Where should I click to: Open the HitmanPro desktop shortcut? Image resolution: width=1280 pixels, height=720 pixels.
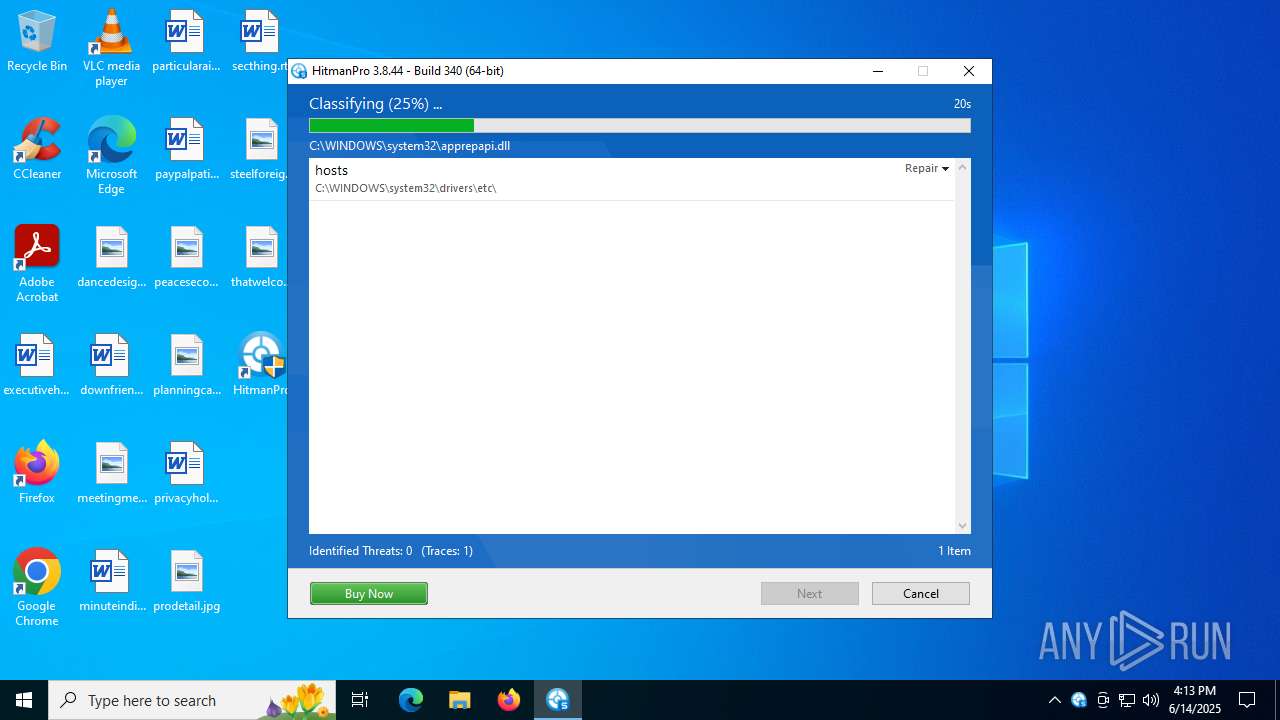point(260,365)
